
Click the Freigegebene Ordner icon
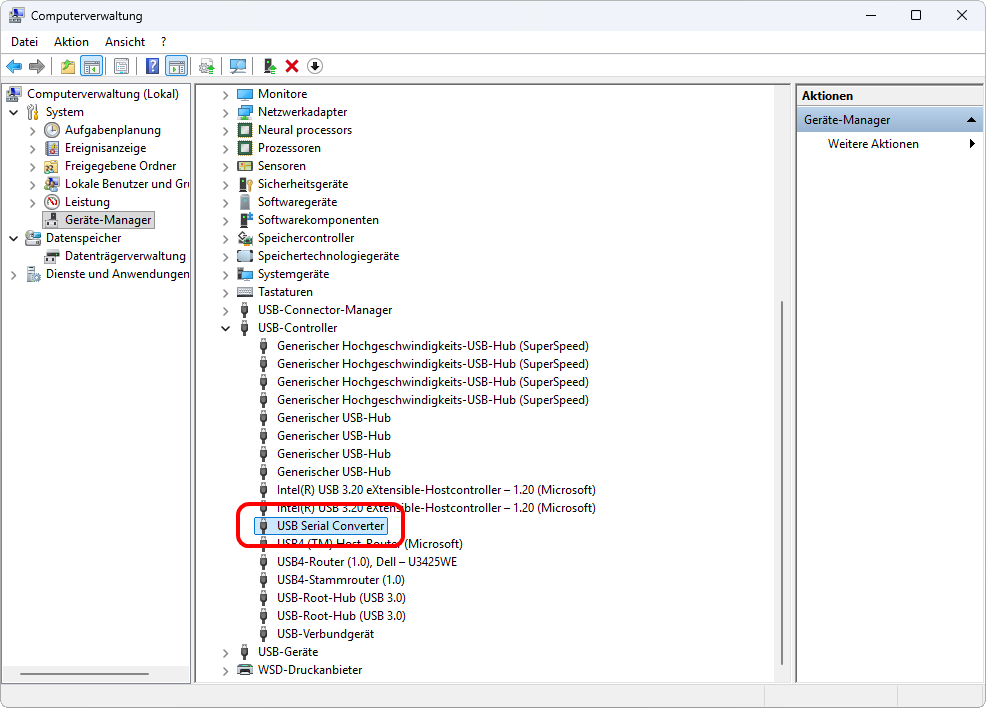pos(52,167)
